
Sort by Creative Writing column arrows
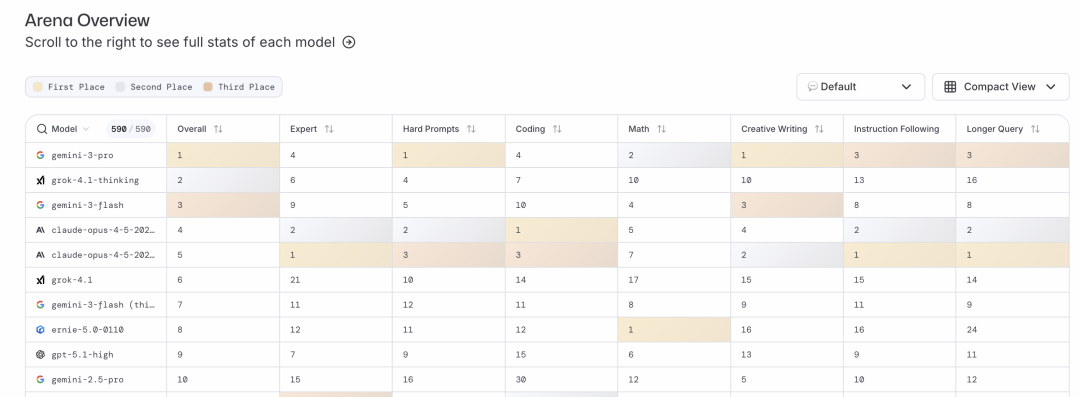tap(820, 129)
